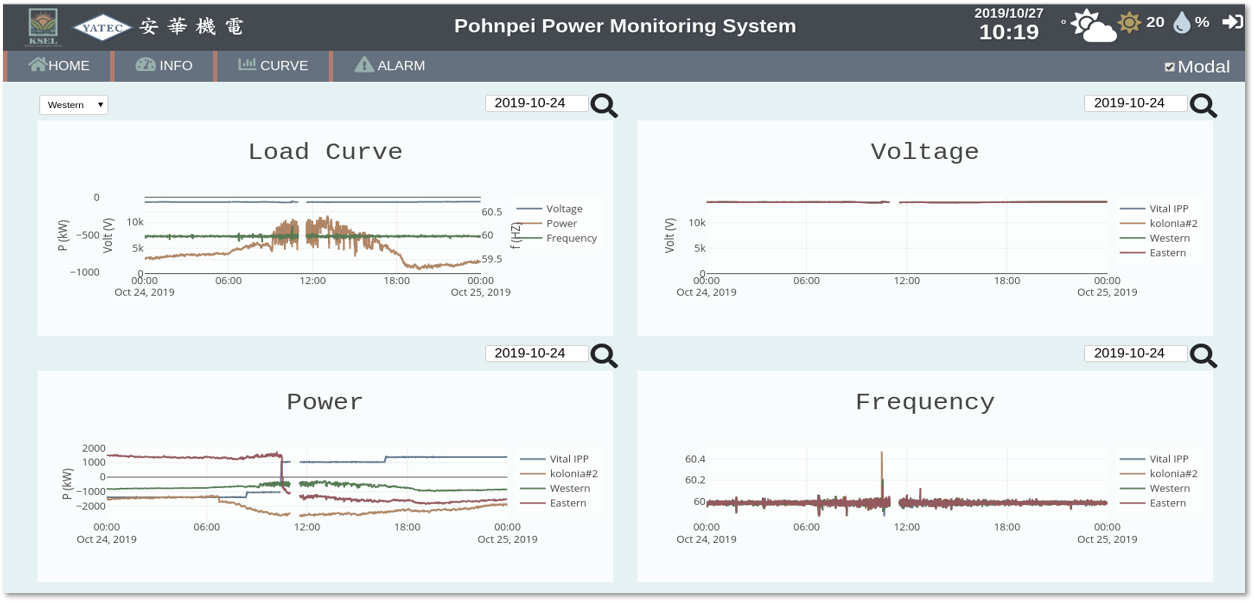1254x602 pixels.
Task: Go to the HOME page
Action: click(60, 66)
